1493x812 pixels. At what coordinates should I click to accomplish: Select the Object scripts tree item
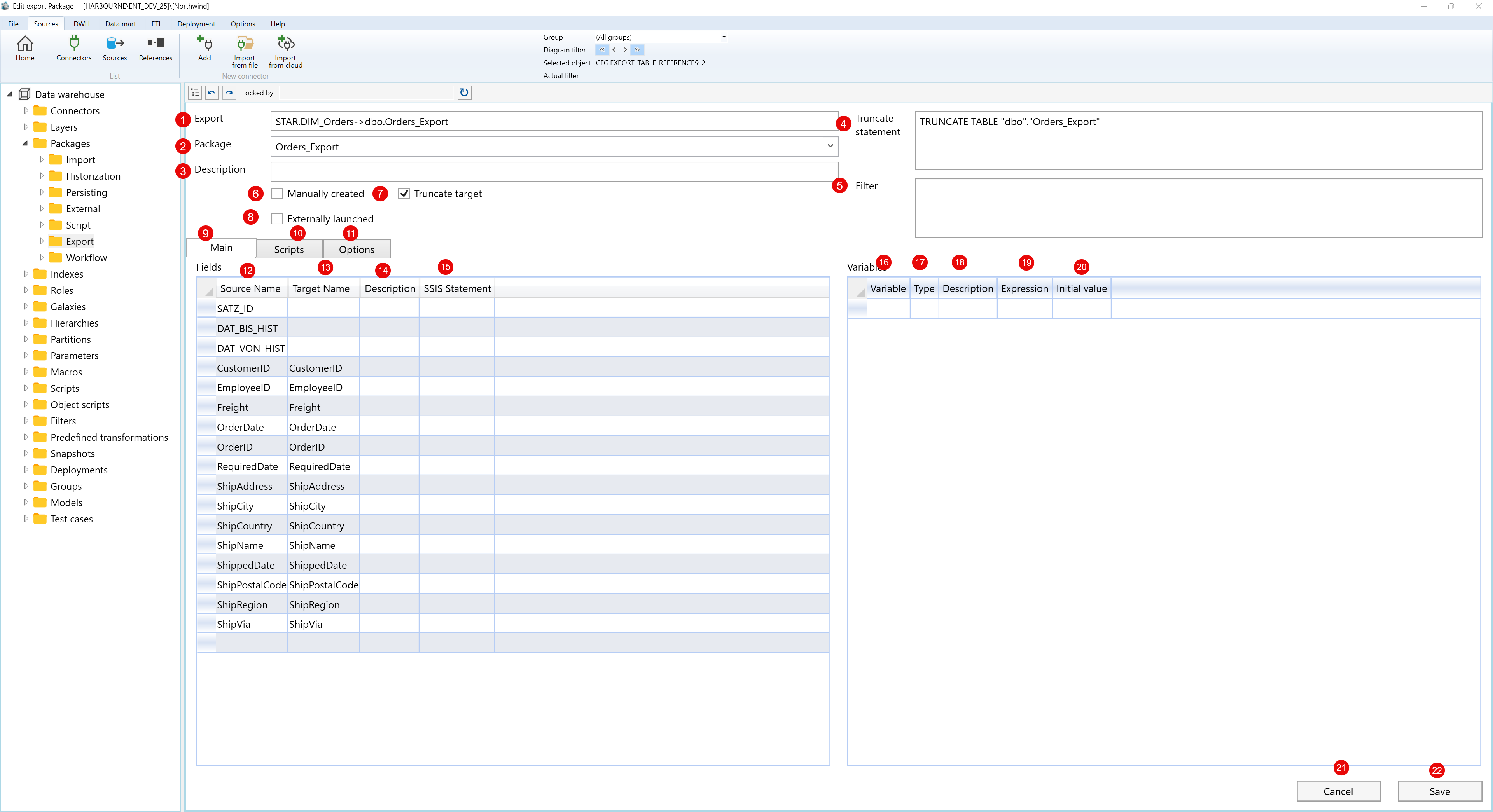point(79,405)
